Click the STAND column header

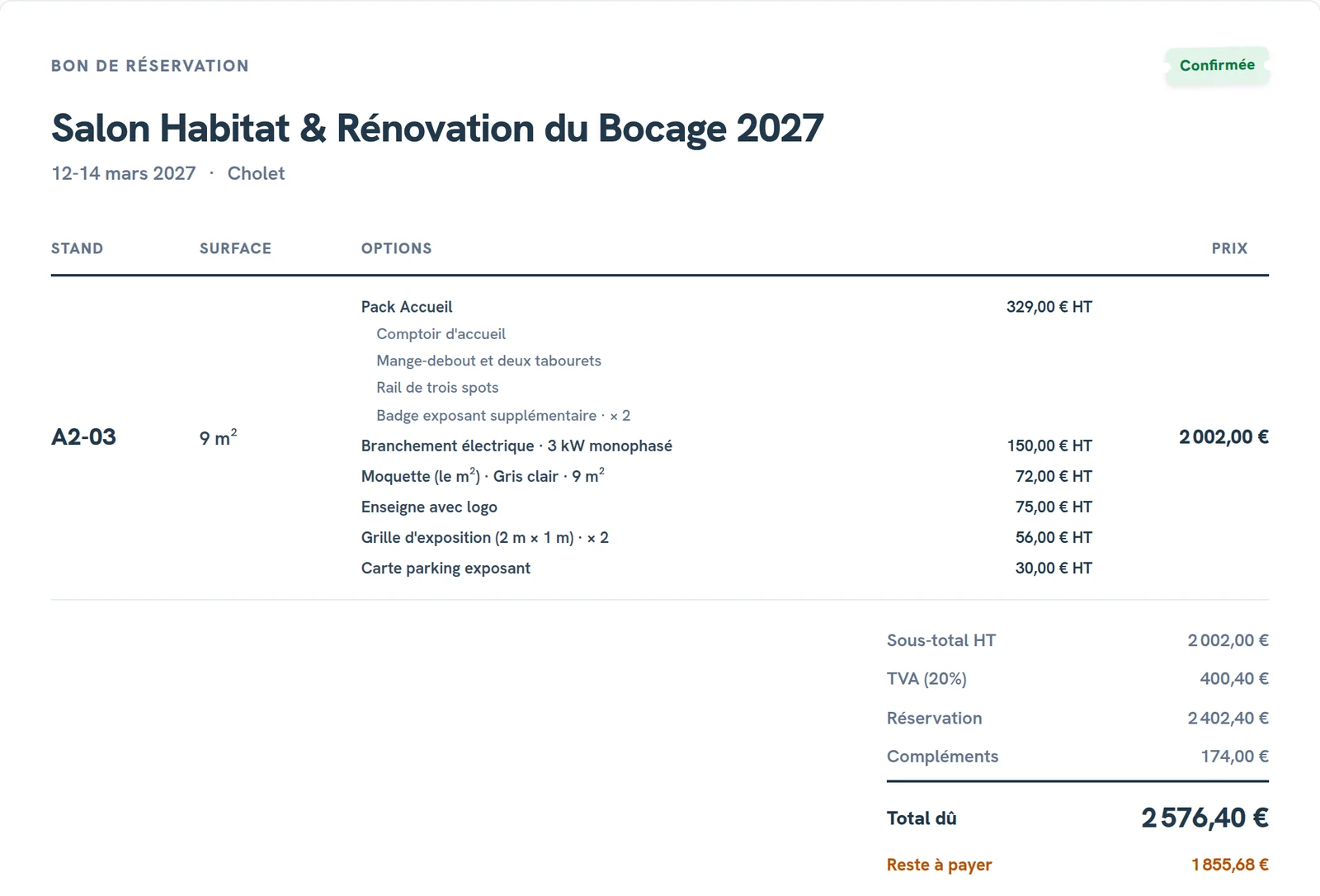click(x=77, y=248)
